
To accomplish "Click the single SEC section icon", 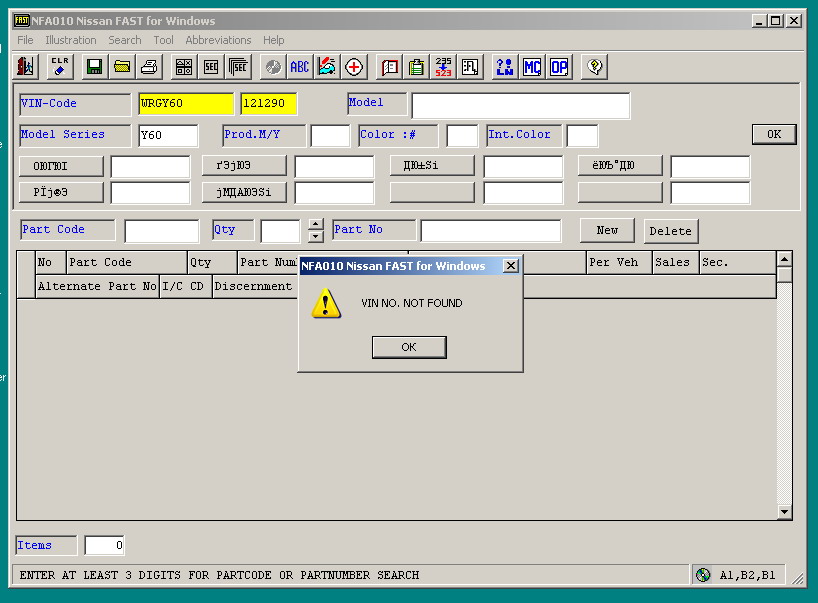I will coord(211,67).
